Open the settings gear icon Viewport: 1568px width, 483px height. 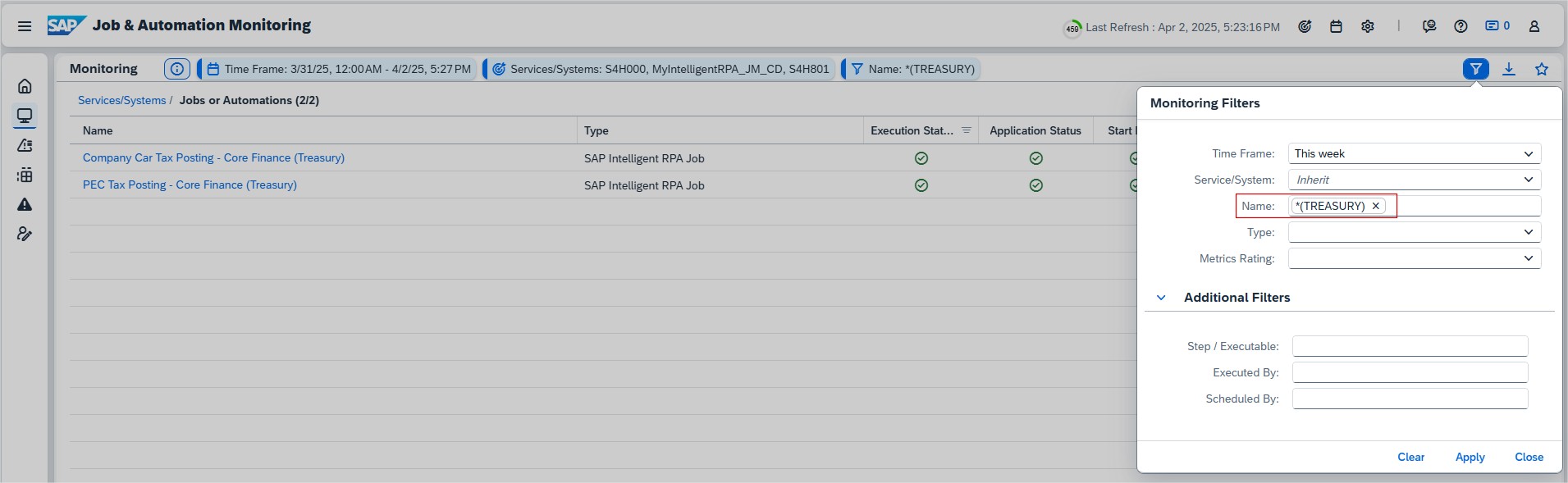click(x=1367, y=26)
